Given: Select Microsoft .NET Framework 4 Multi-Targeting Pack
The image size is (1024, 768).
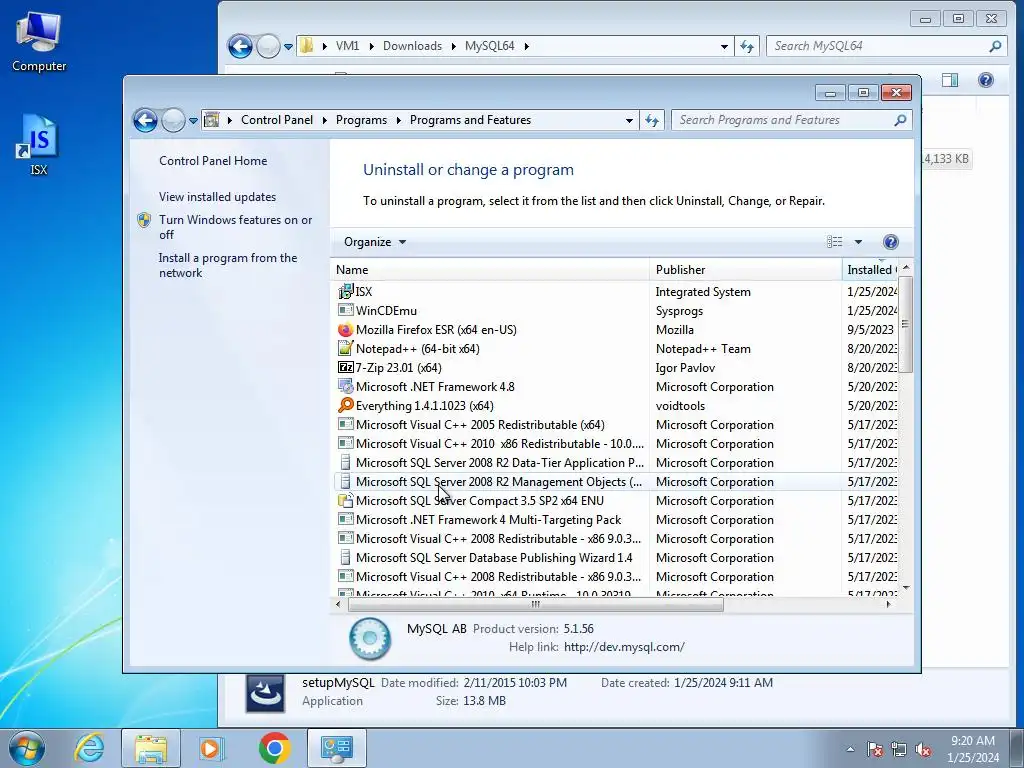Looking at the screenshot, I should point(617,520).
